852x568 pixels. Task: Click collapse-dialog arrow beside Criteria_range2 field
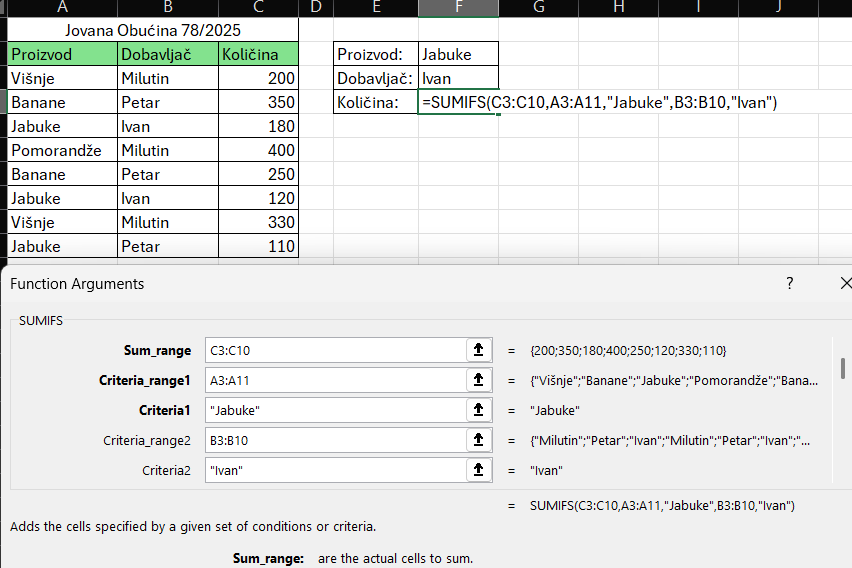[478, 440]
